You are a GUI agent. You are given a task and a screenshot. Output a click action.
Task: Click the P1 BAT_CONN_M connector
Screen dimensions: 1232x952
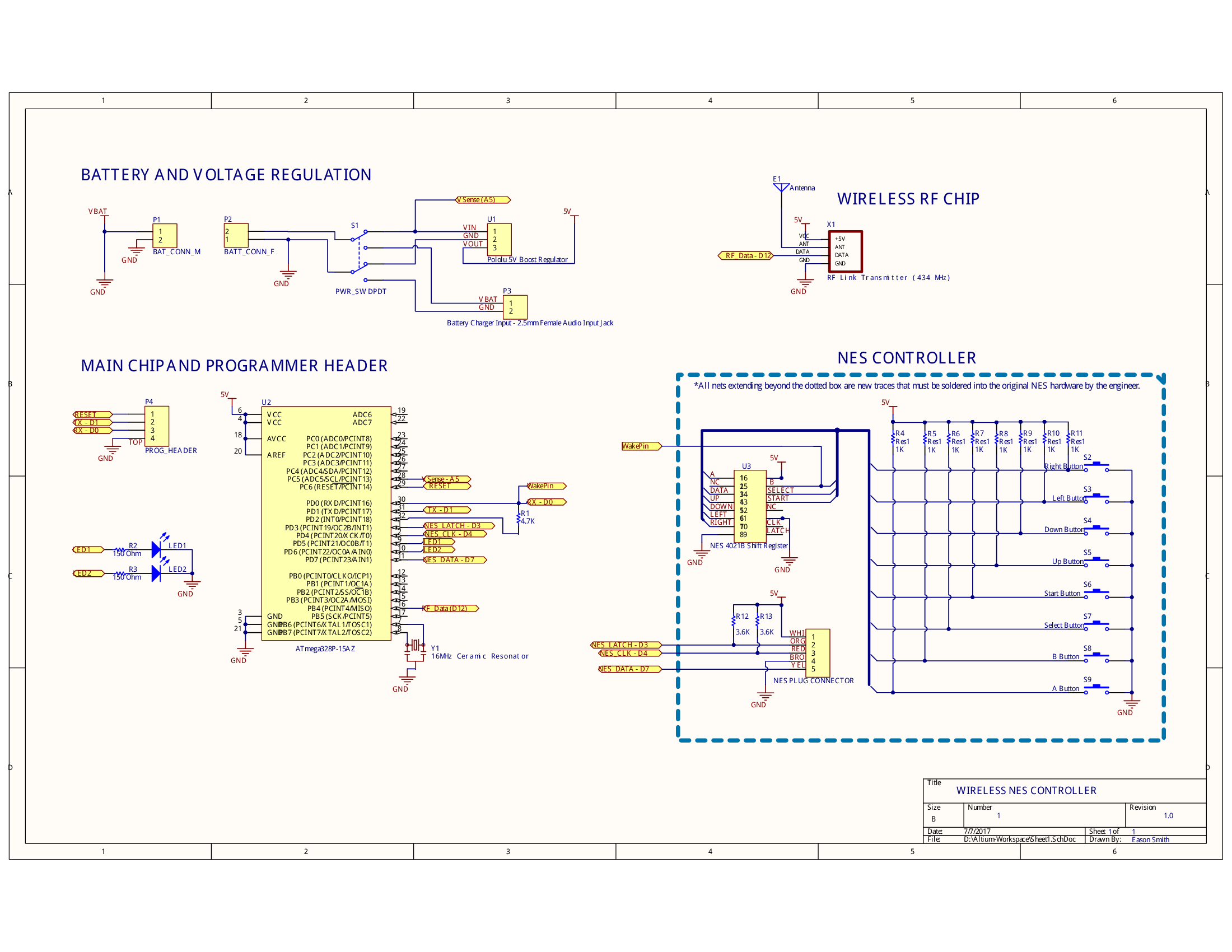(165, 236)
